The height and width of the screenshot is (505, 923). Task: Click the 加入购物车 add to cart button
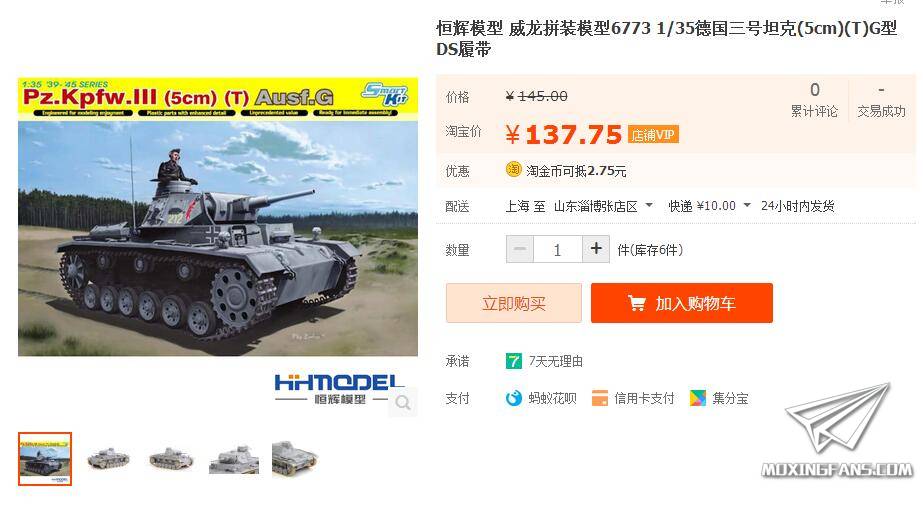point(682,303)
